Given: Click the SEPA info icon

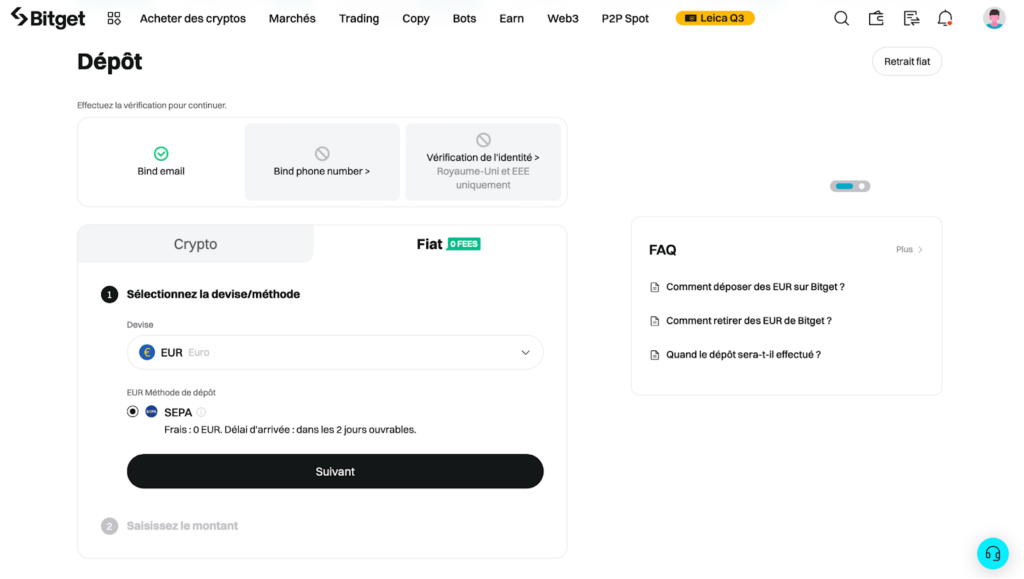Looking at the screenshot, I should pos(199,411).
